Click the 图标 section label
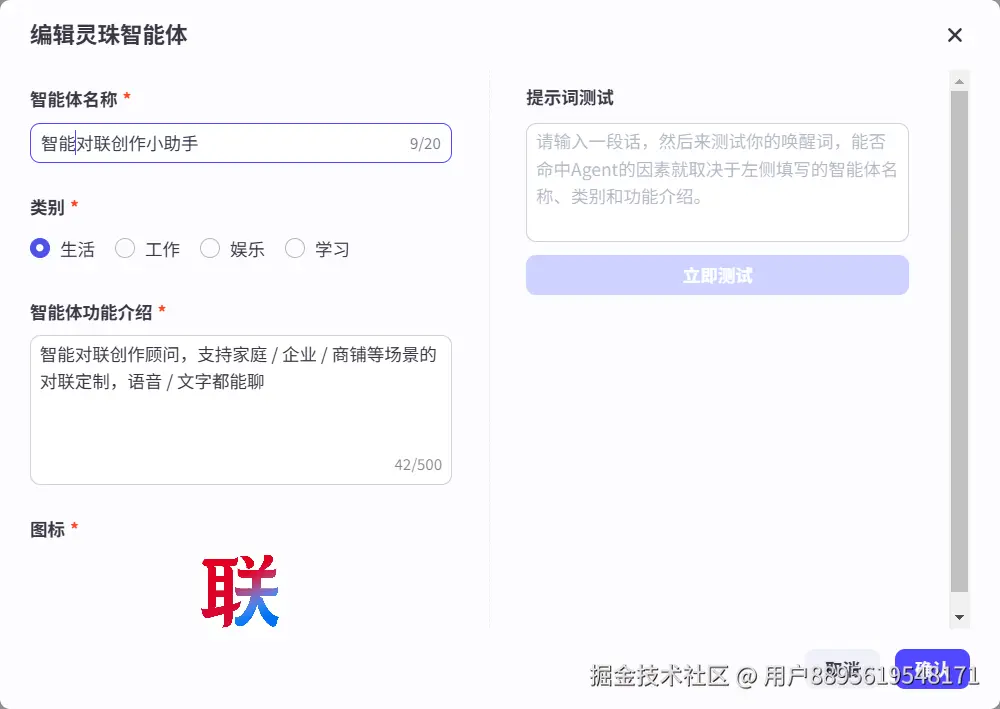The height and width of the screenshot is (709, 1000). tap(47, 529)
